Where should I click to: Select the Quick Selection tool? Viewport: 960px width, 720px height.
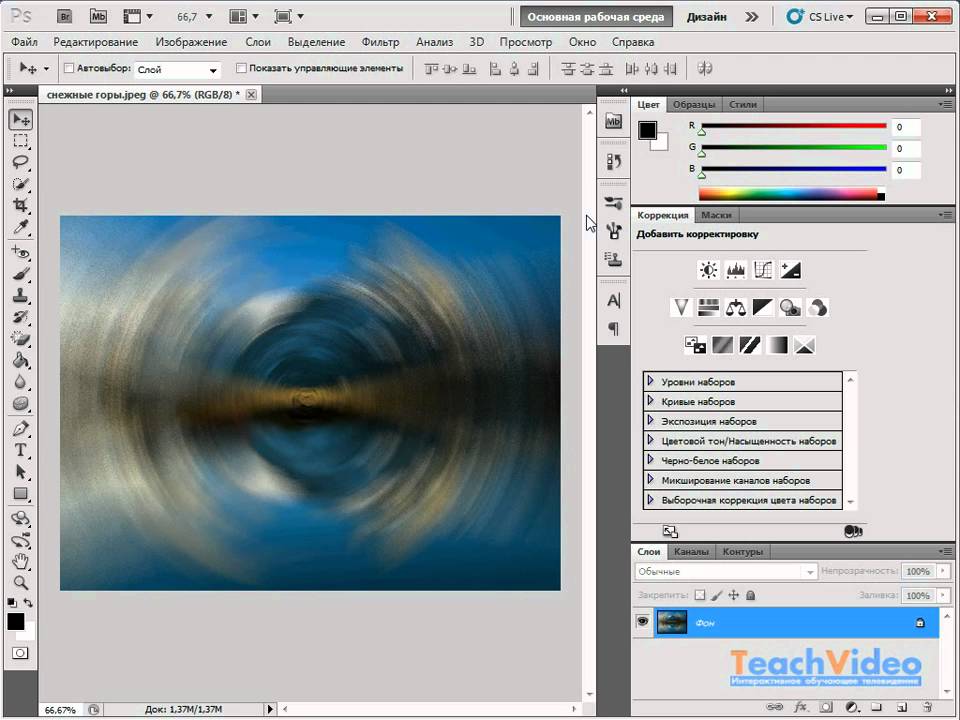coord(21,184)
